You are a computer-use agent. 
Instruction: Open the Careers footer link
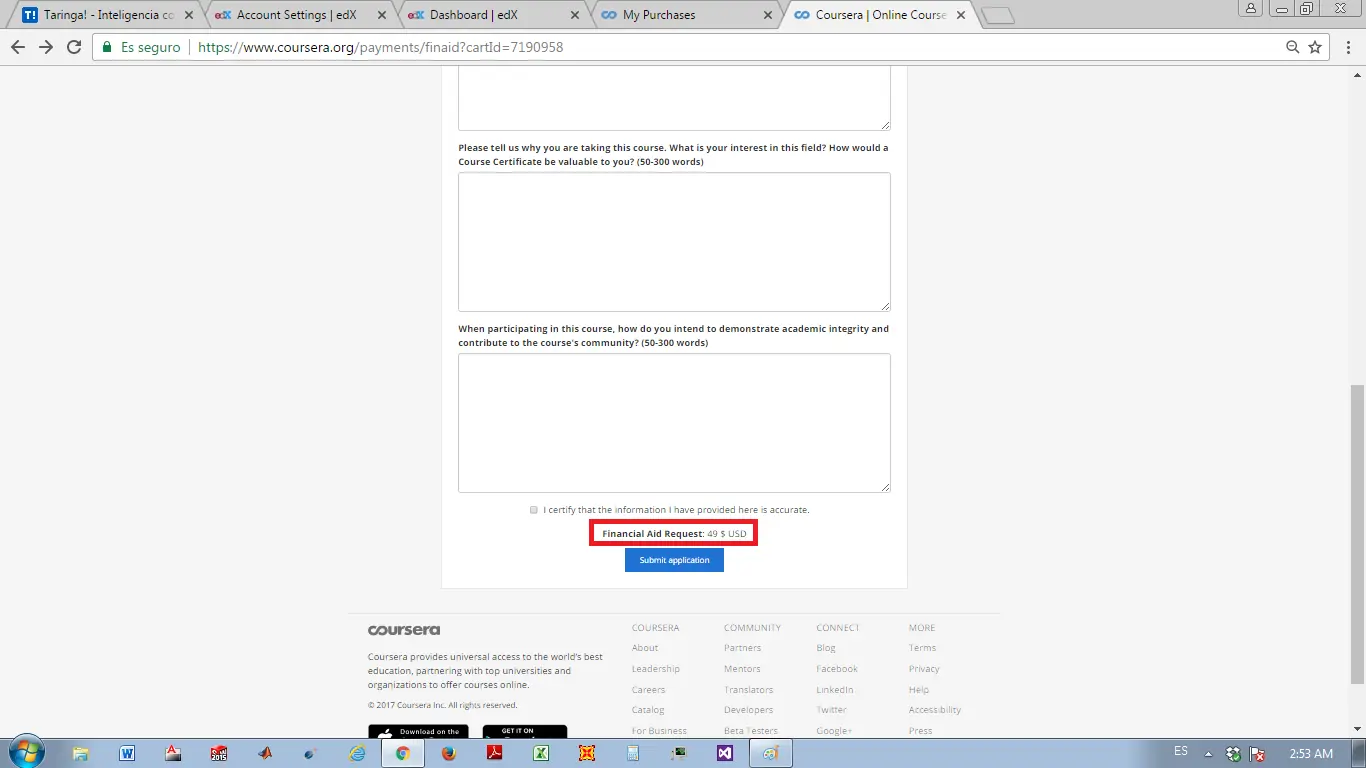pos(648,690)
